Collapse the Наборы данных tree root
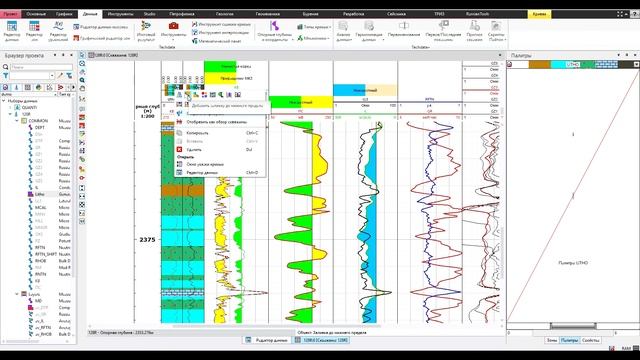The height and width of the screenshot is (360, 640). click(4, 101)
